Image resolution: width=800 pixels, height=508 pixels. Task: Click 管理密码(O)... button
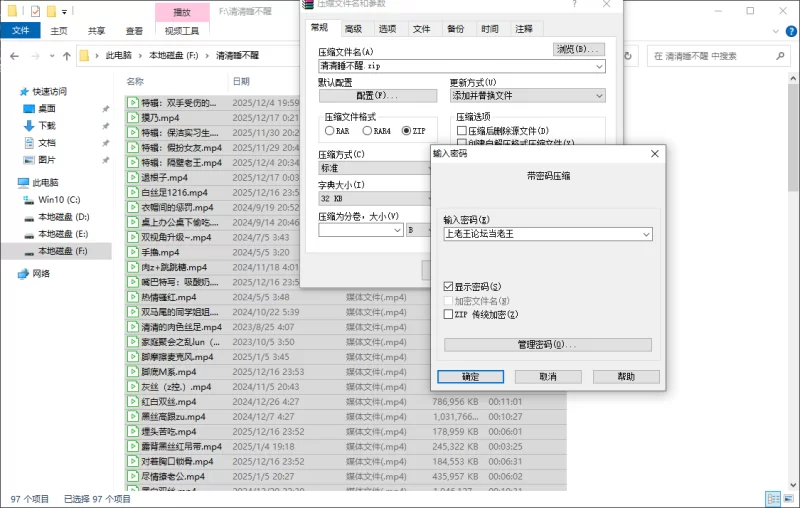[547, 345]
